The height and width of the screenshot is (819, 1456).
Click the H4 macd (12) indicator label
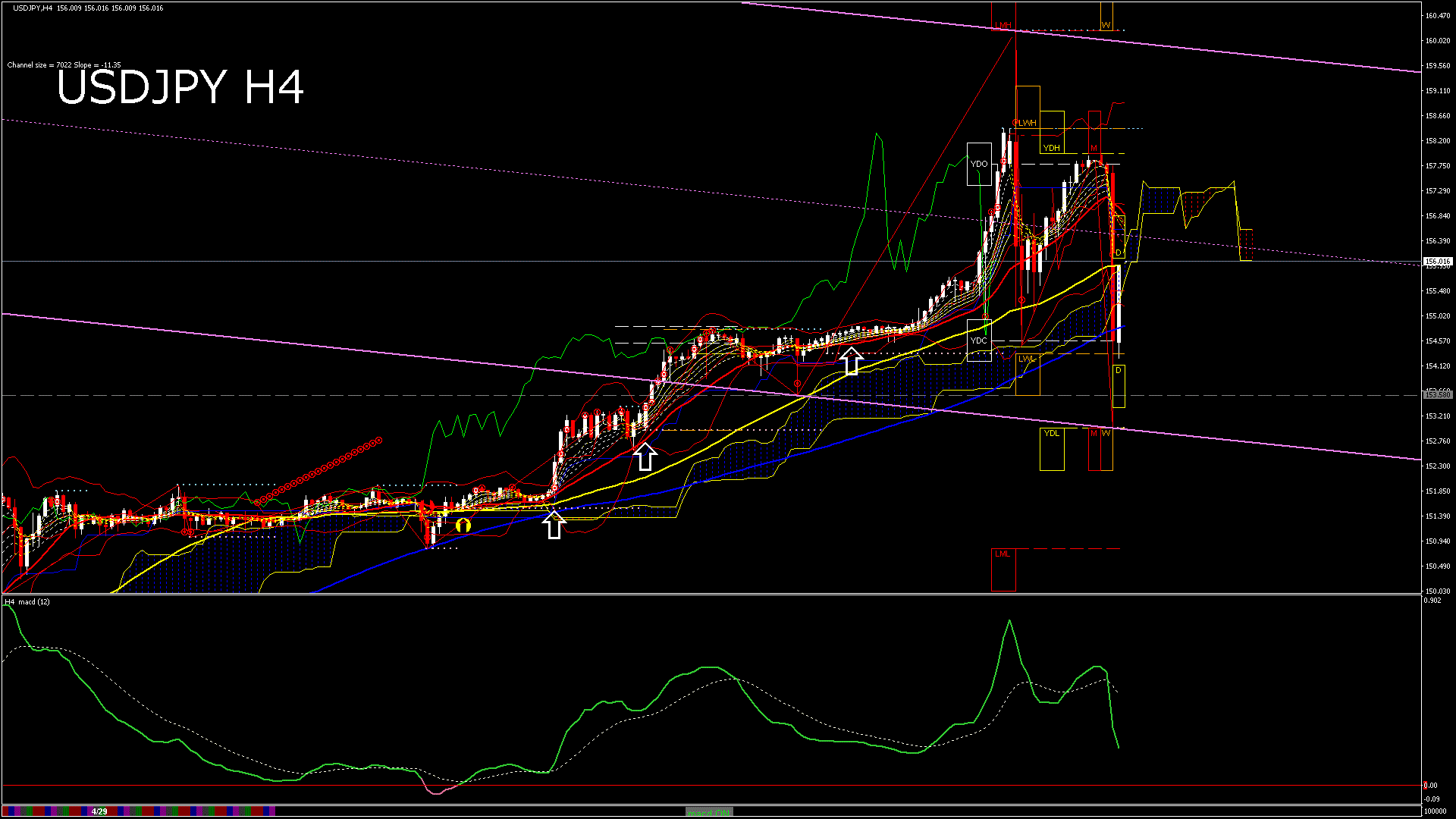pyautogui.click(x=27, y=601)
